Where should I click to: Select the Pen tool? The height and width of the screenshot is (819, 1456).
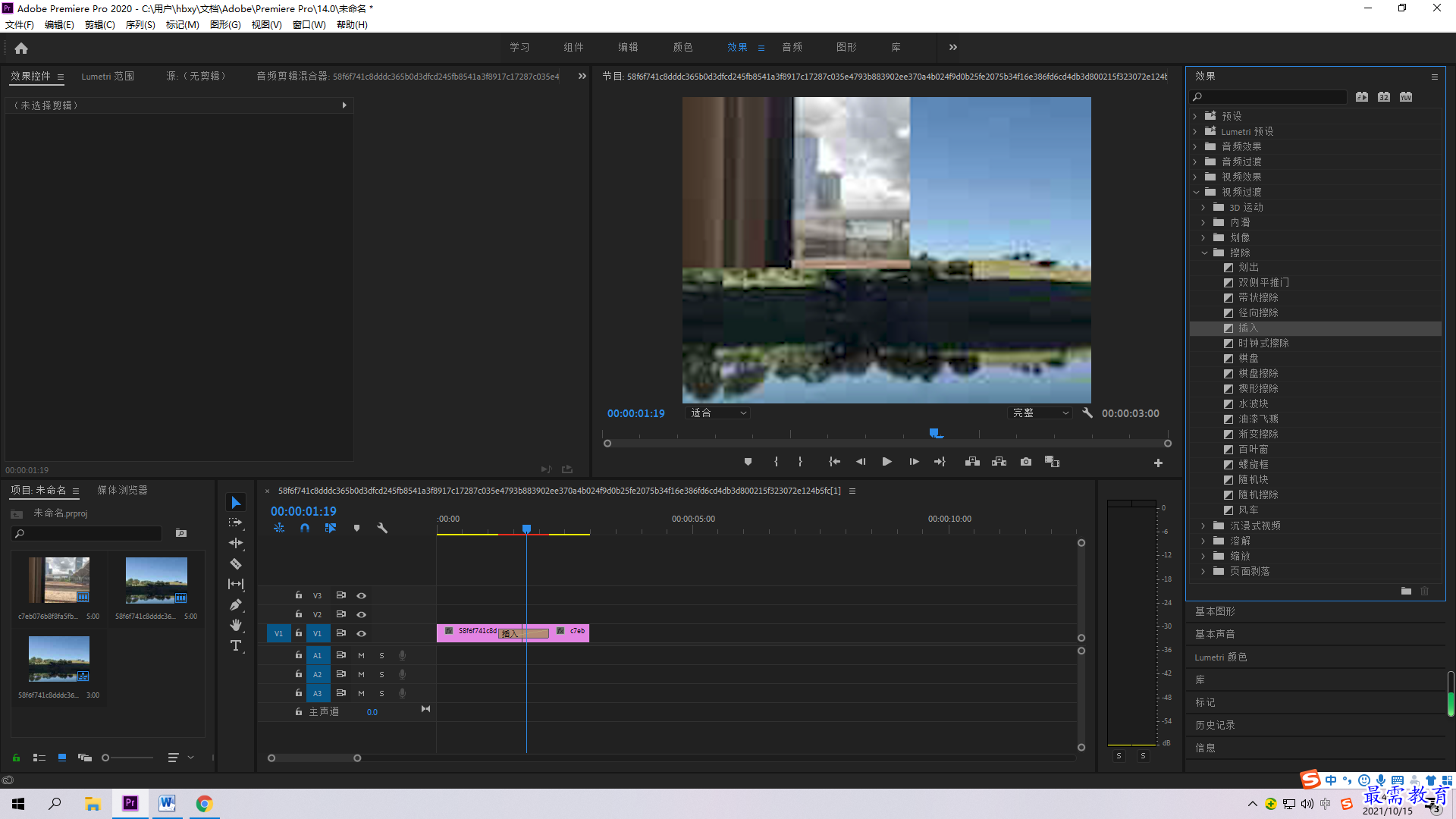236,604
